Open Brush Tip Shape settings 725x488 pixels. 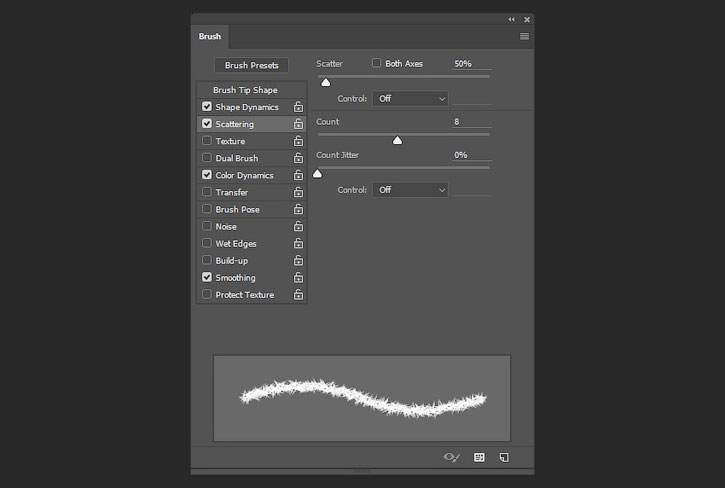pyautogui.click(x=245, y=90)
